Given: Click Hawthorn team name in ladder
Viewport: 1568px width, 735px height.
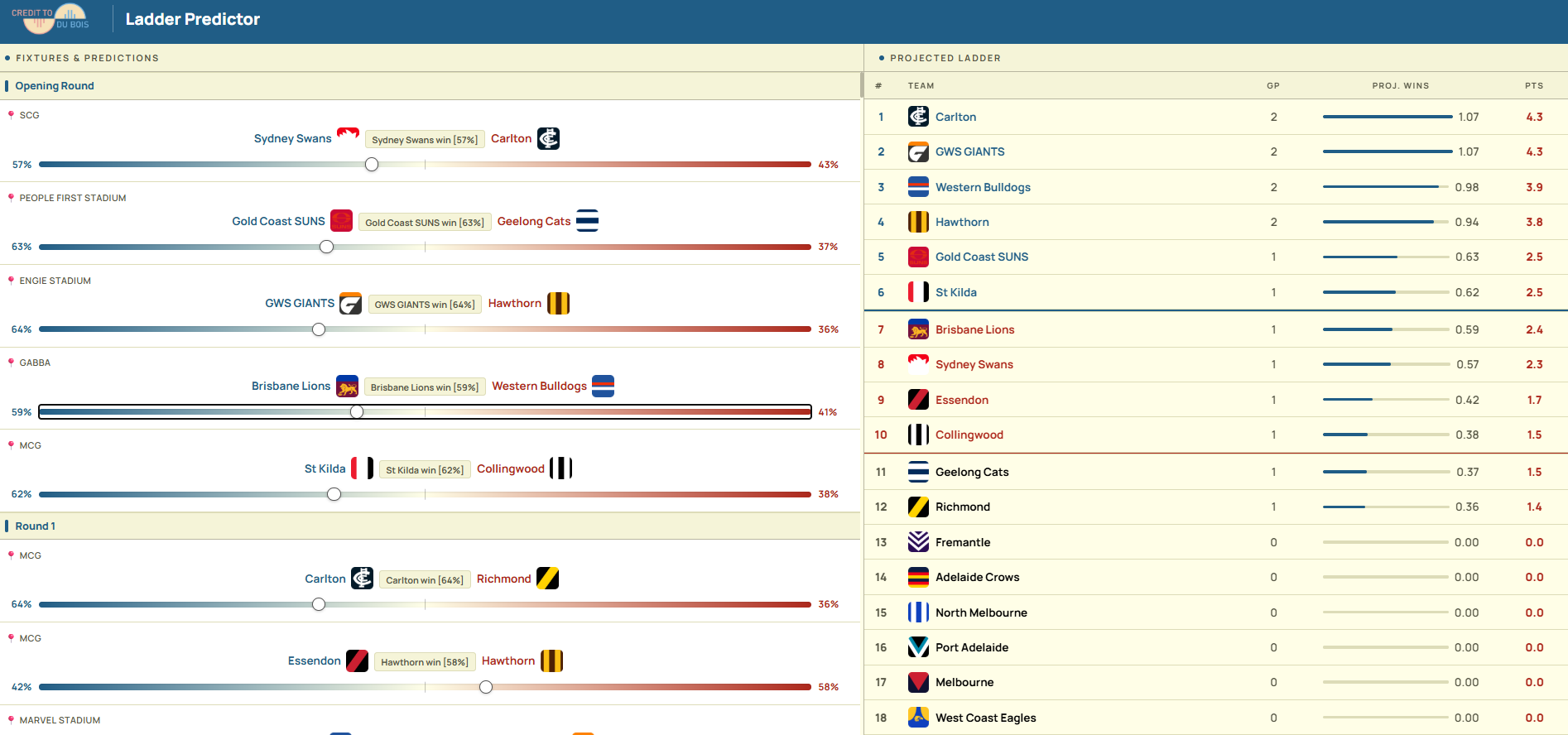Looking at the screenshot, I should 962,222.
